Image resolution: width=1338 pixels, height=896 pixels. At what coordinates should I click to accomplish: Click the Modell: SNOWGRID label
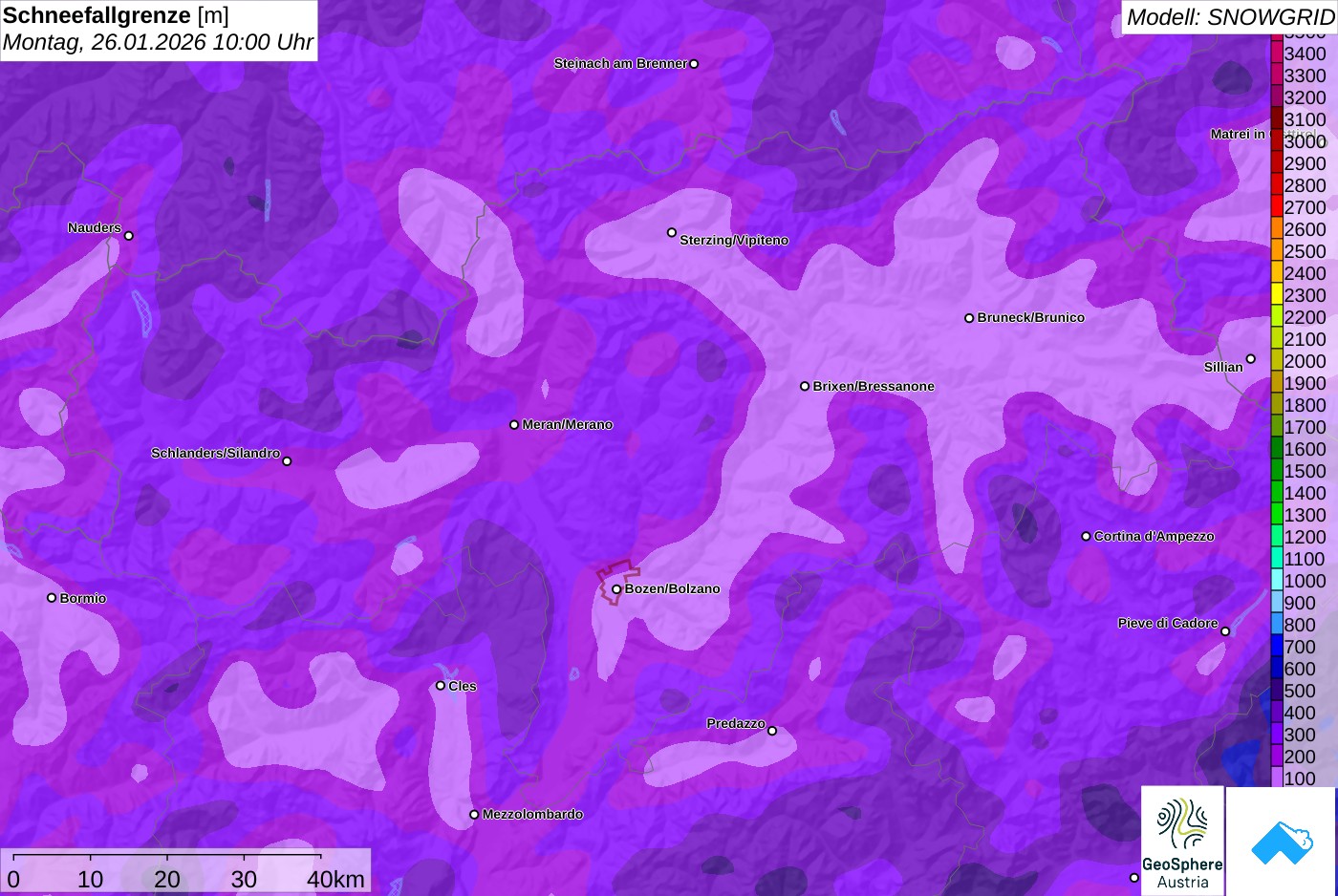tap(1230, 17)
